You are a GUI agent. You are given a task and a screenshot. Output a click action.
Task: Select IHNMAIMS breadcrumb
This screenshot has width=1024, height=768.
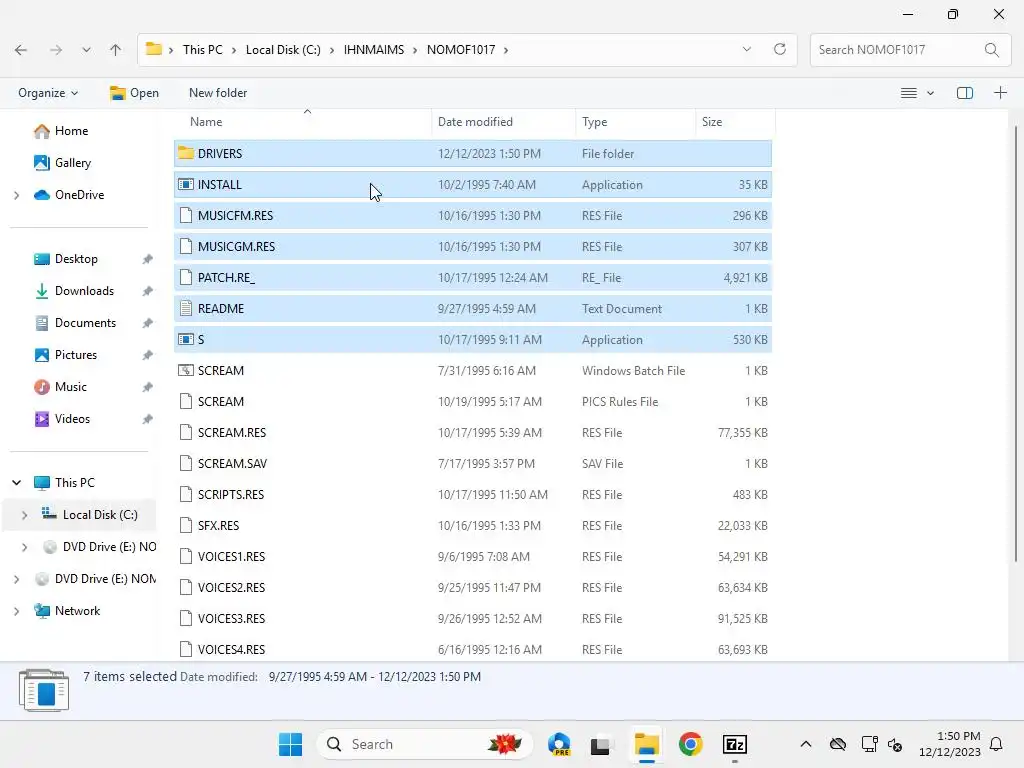coord(374,50)
